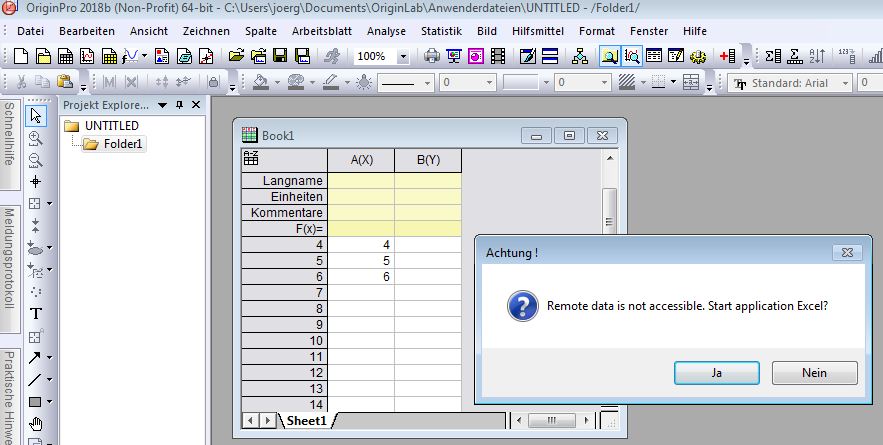Click the Langname cell of column A
Viewport: 883px width, 445px height.
tap(361, 181)
